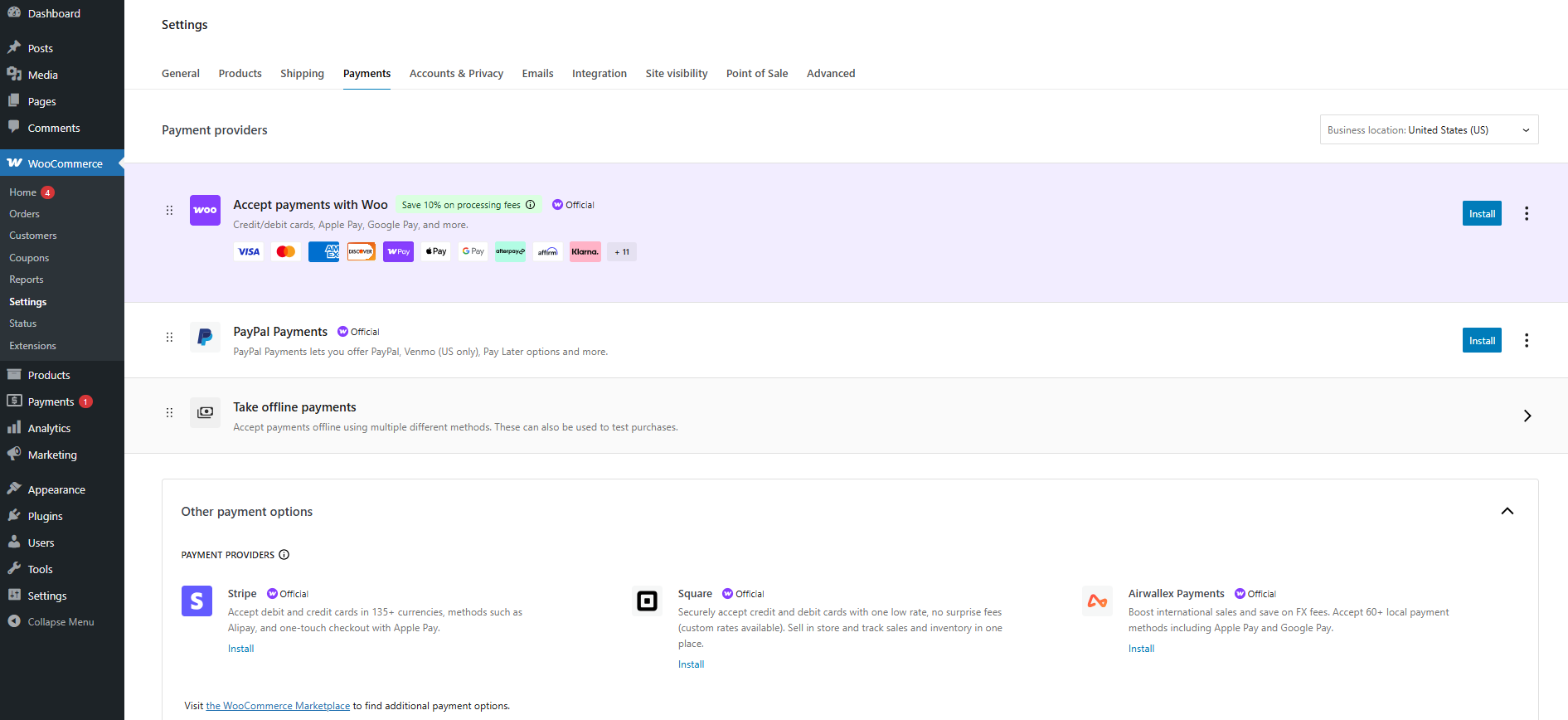This screenshot has height=720, width=1568.
Task: Click the +11 more payment methods badge
Action: coord(622,251)
